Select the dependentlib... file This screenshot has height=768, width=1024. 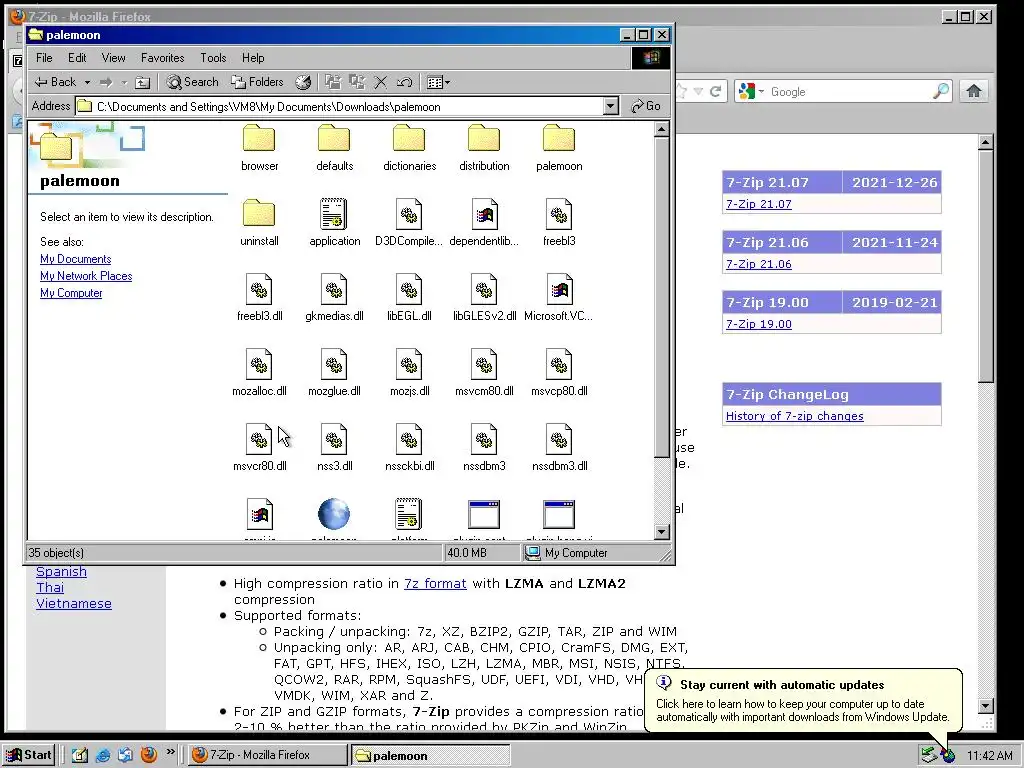484,223
